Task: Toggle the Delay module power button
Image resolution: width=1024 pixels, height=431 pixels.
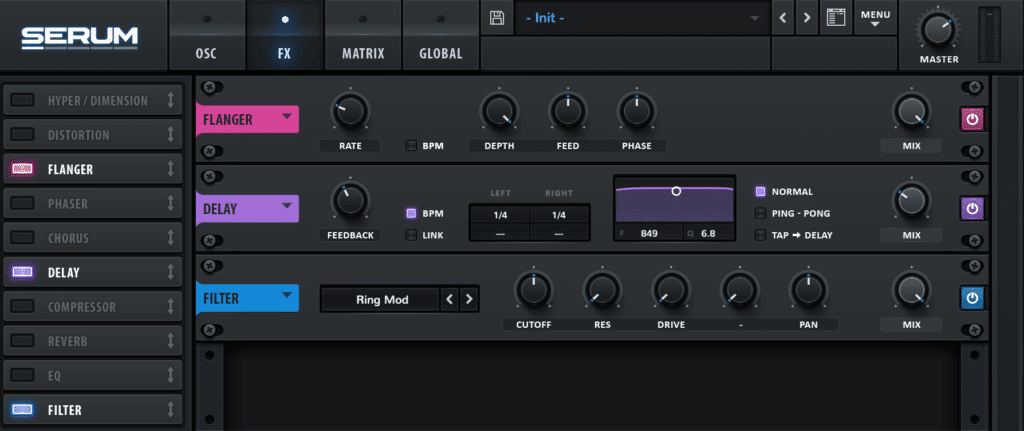Action: tap(972, 209)
